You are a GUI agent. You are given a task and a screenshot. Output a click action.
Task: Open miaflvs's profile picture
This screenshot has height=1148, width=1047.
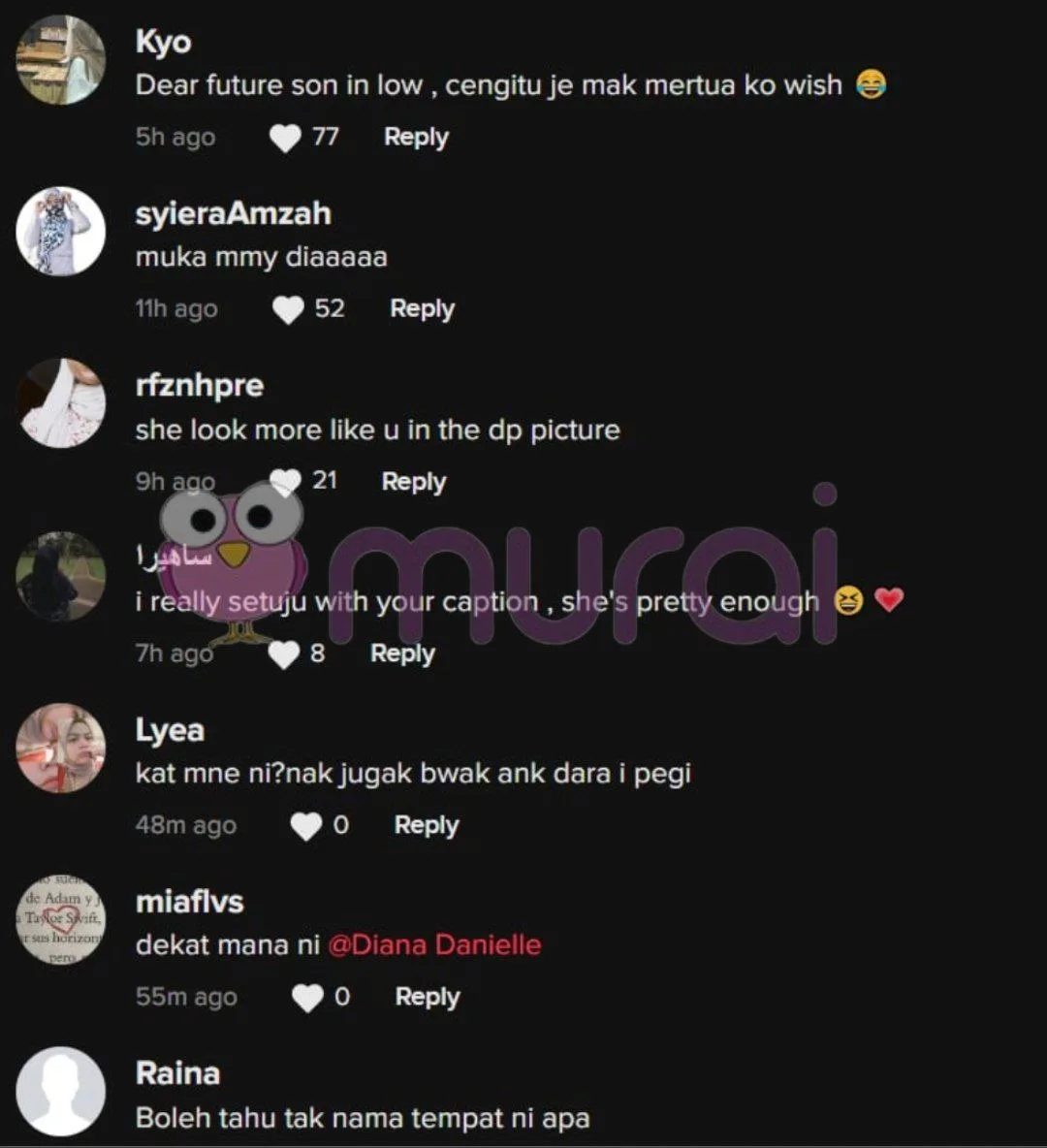click(x=61, y=919)
